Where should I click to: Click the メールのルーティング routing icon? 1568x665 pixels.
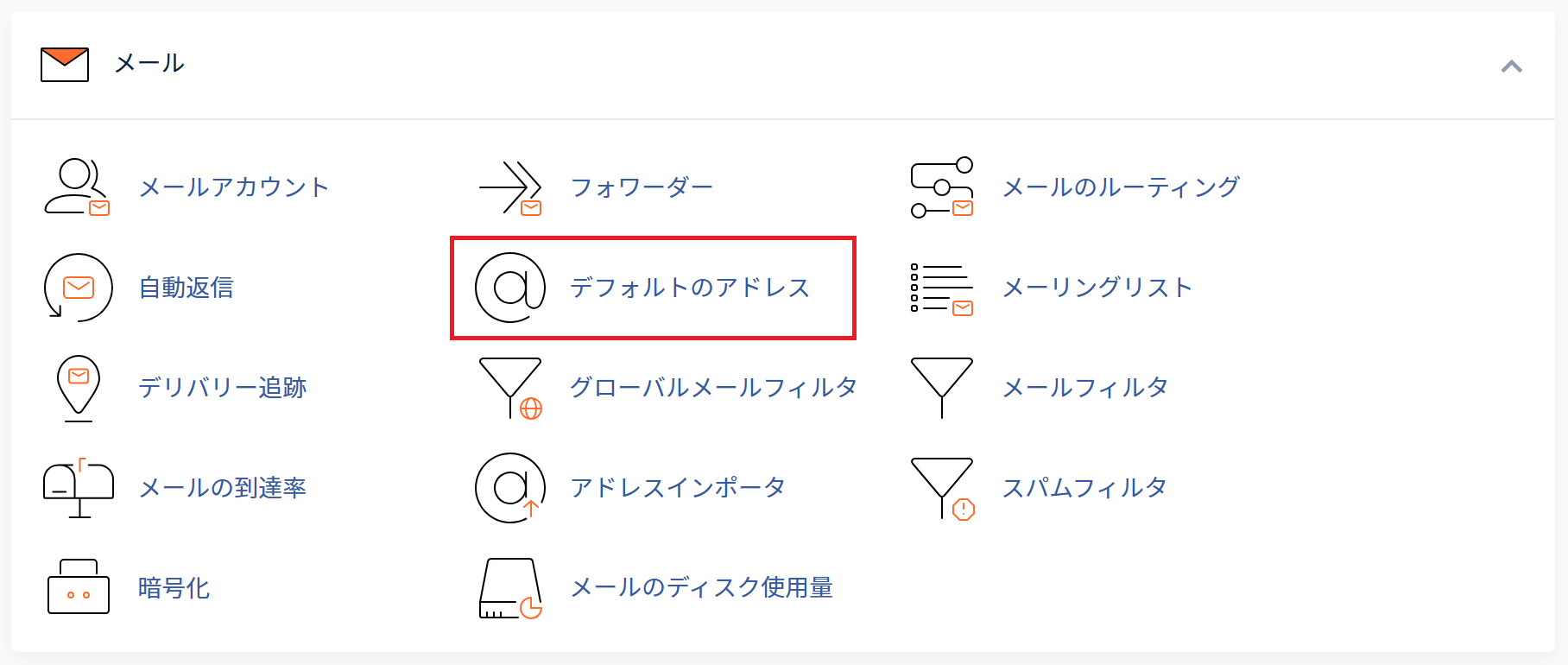click(x=942, y=187)
